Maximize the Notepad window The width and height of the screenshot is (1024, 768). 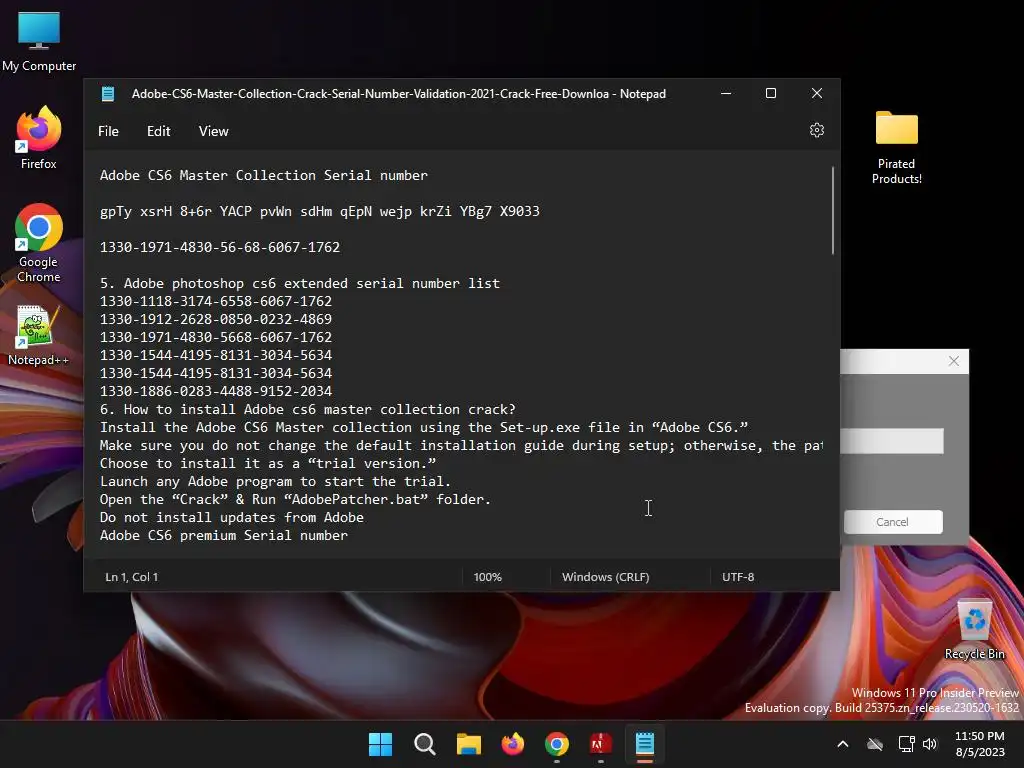(x=771, y=93)
